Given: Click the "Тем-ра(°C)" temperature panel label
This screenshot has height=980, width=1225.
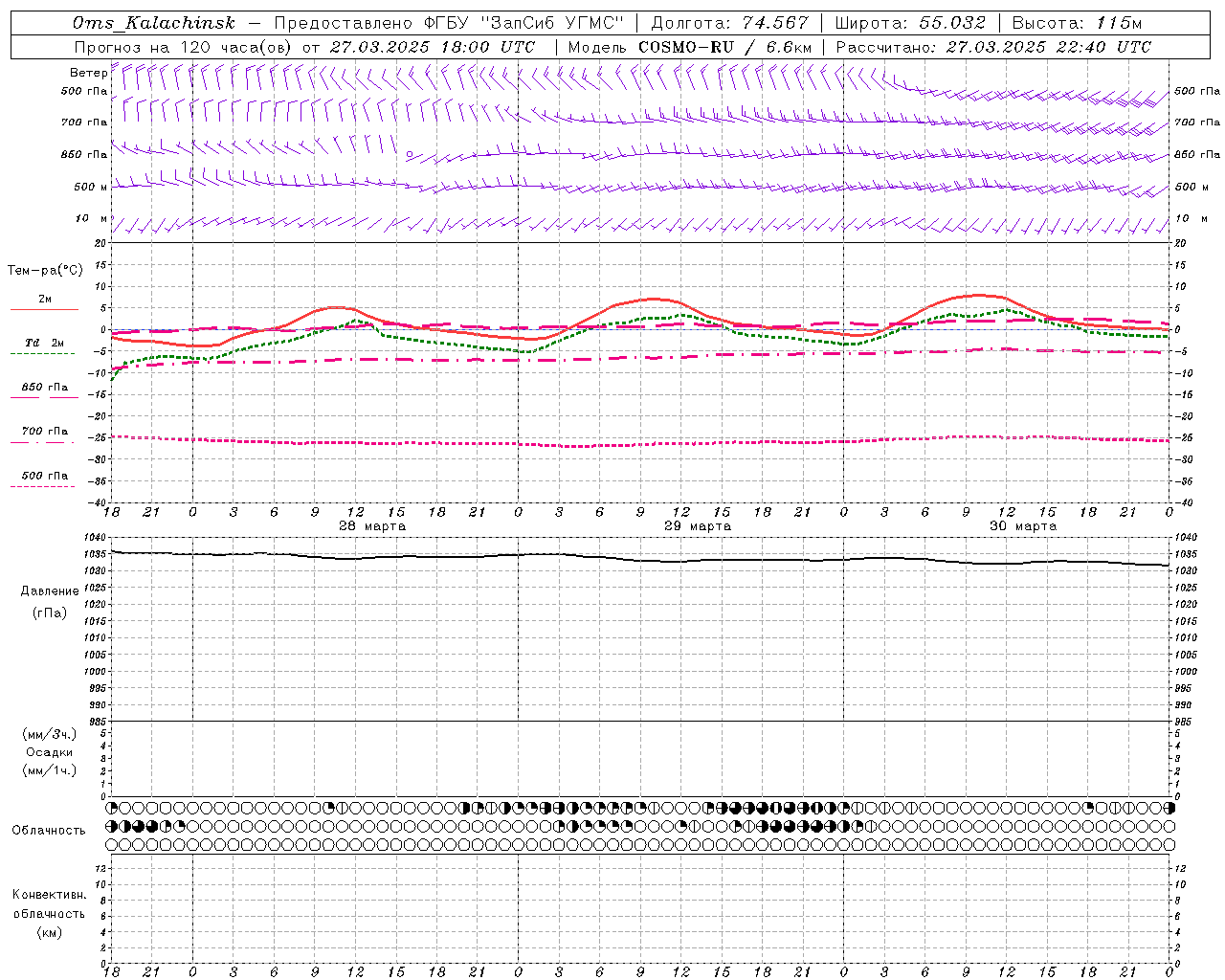Looking at the screenshot, I should tap(45, 271).
